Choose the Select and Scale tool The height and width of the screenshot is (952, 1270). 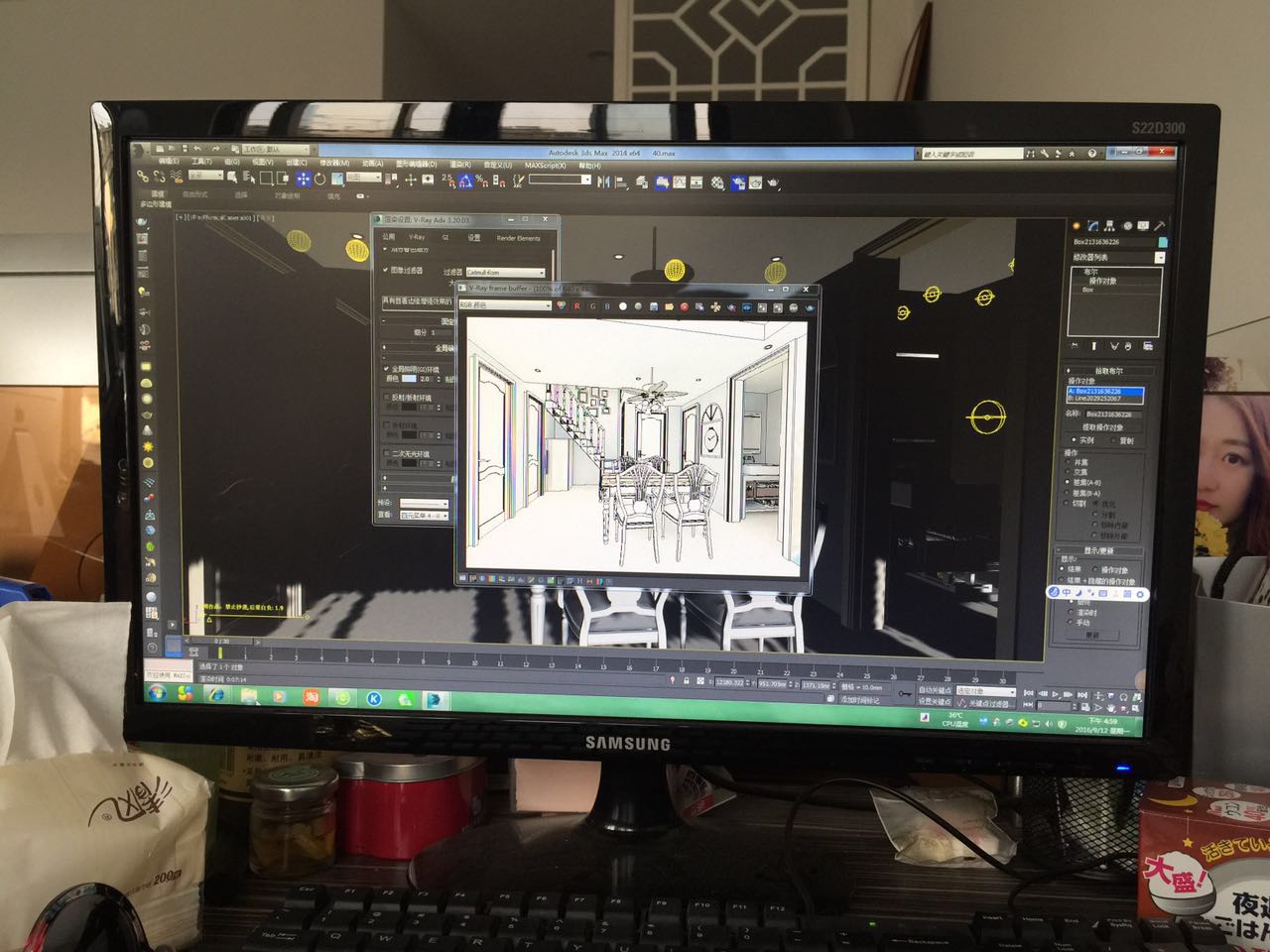pos(336,178)
